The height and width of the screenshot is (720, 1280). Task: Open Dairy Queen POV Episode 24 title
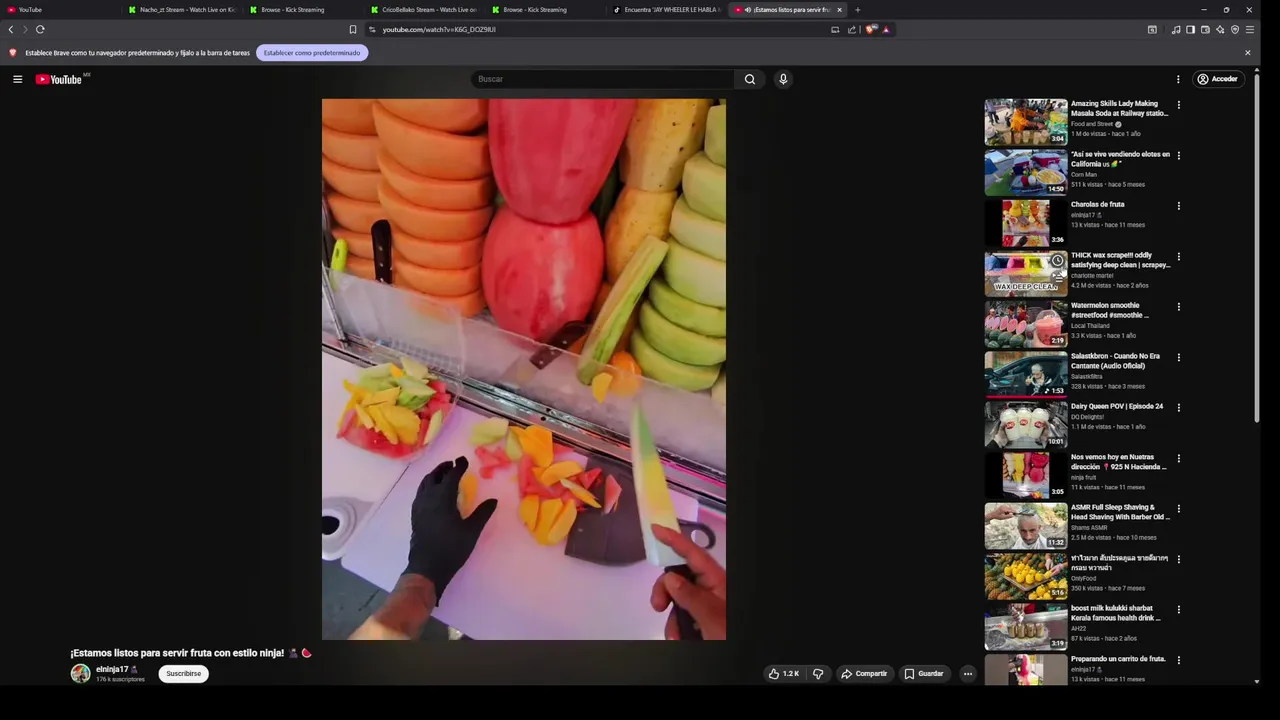coord(1117,407)
